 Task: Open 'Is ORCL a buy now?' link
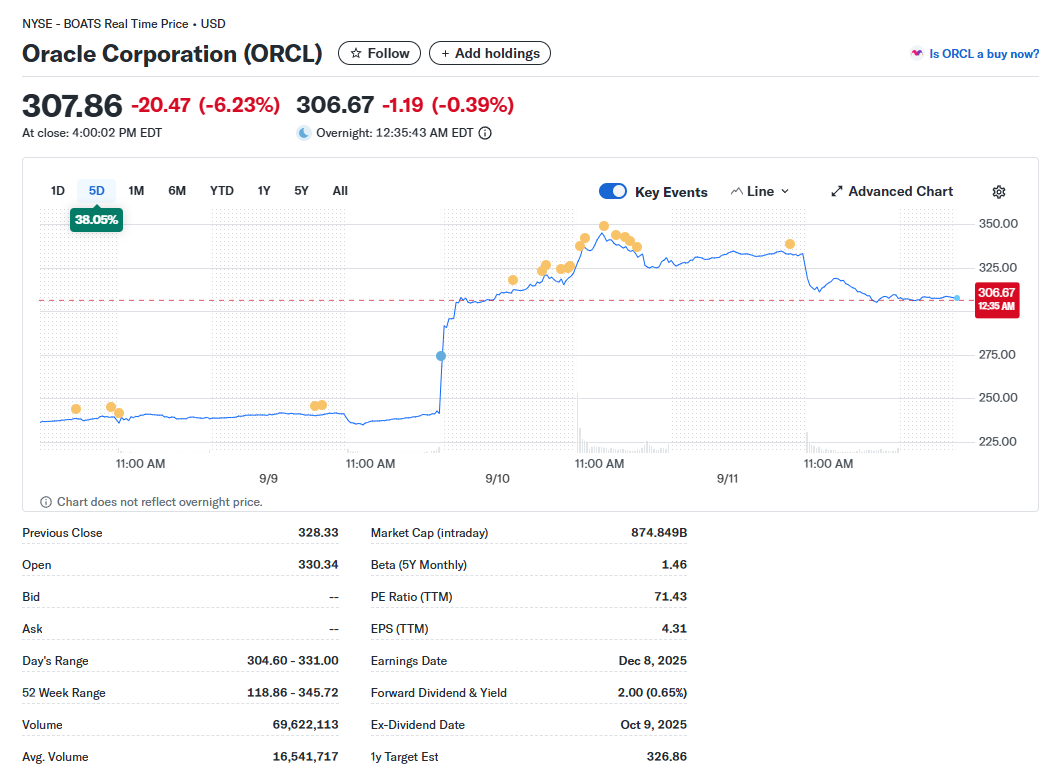click(975, 54)
